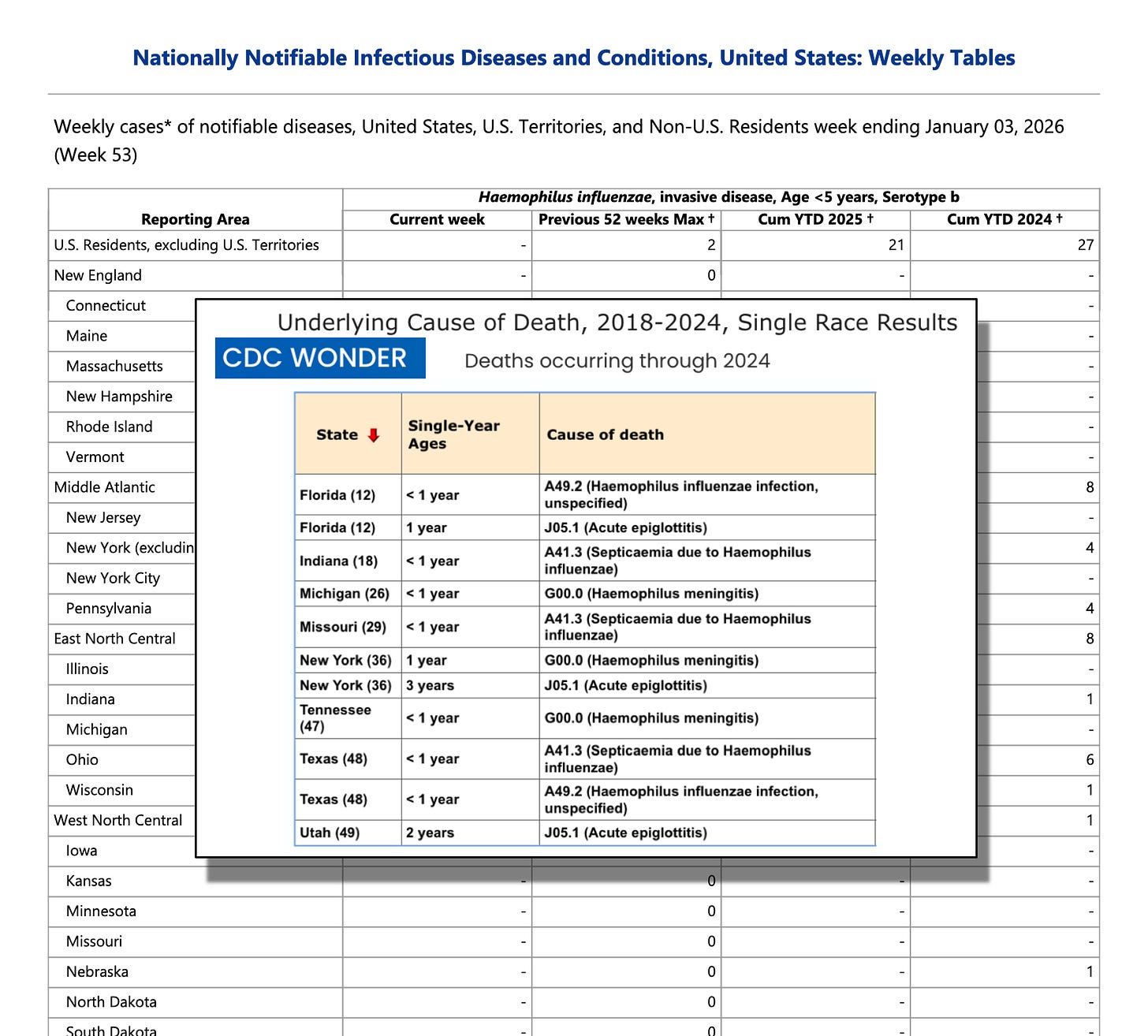The image size is (1148, 1036).
Task: Click the Single-Year Ages column header
Action: tap(470, 434)
